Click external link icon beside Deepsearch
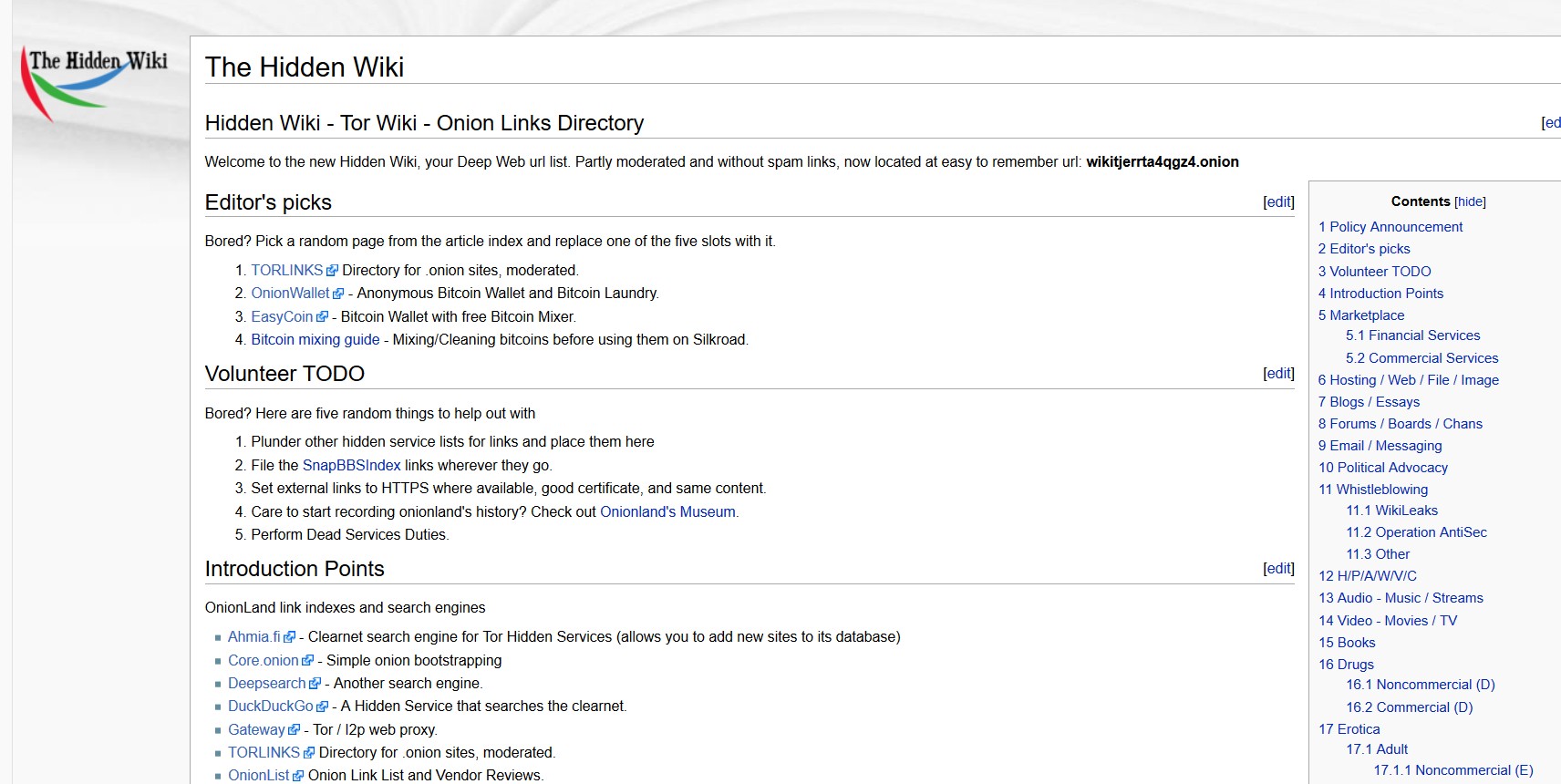This screenshot has height=784, width=1561. pyautogui.click(x=315, y=684)
